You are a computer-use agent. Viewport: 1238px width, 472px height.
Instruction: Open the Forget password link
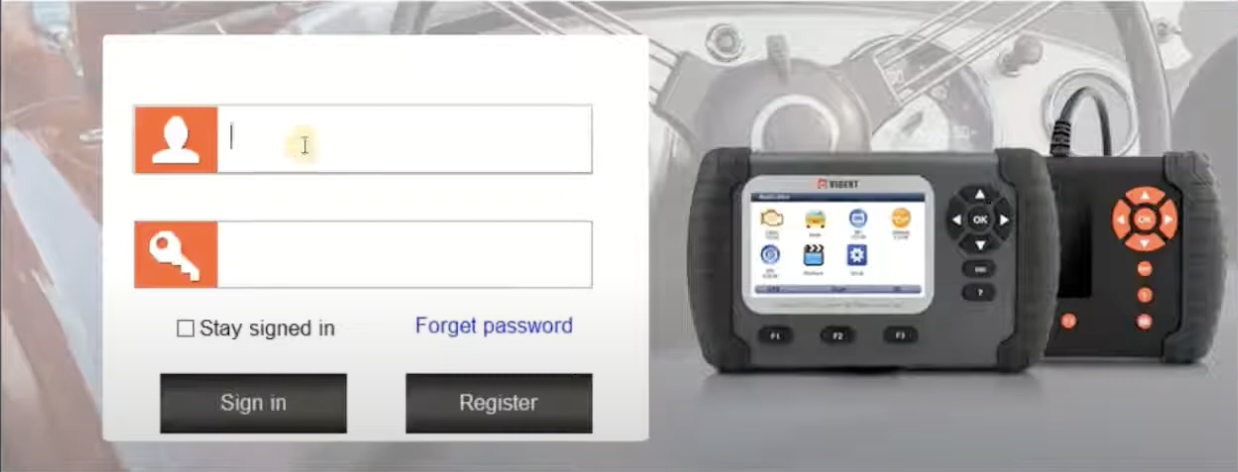point(494,326)
